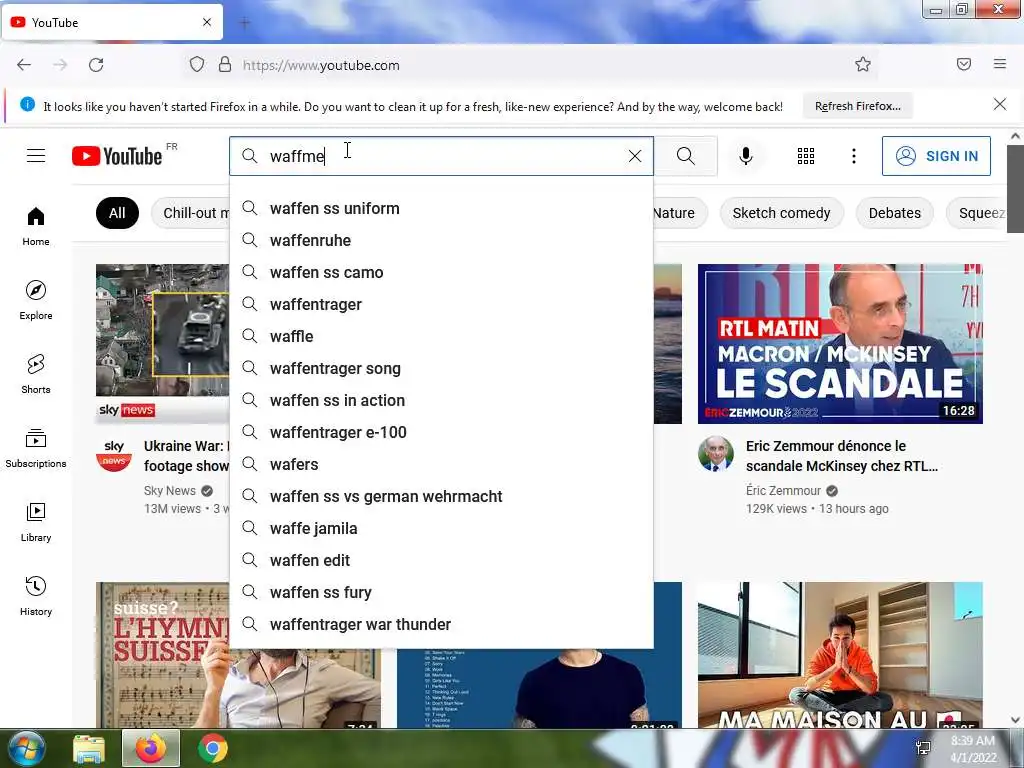
Task: Choose suggestion 'waffen ss in action'
Action: click(441, 400)
